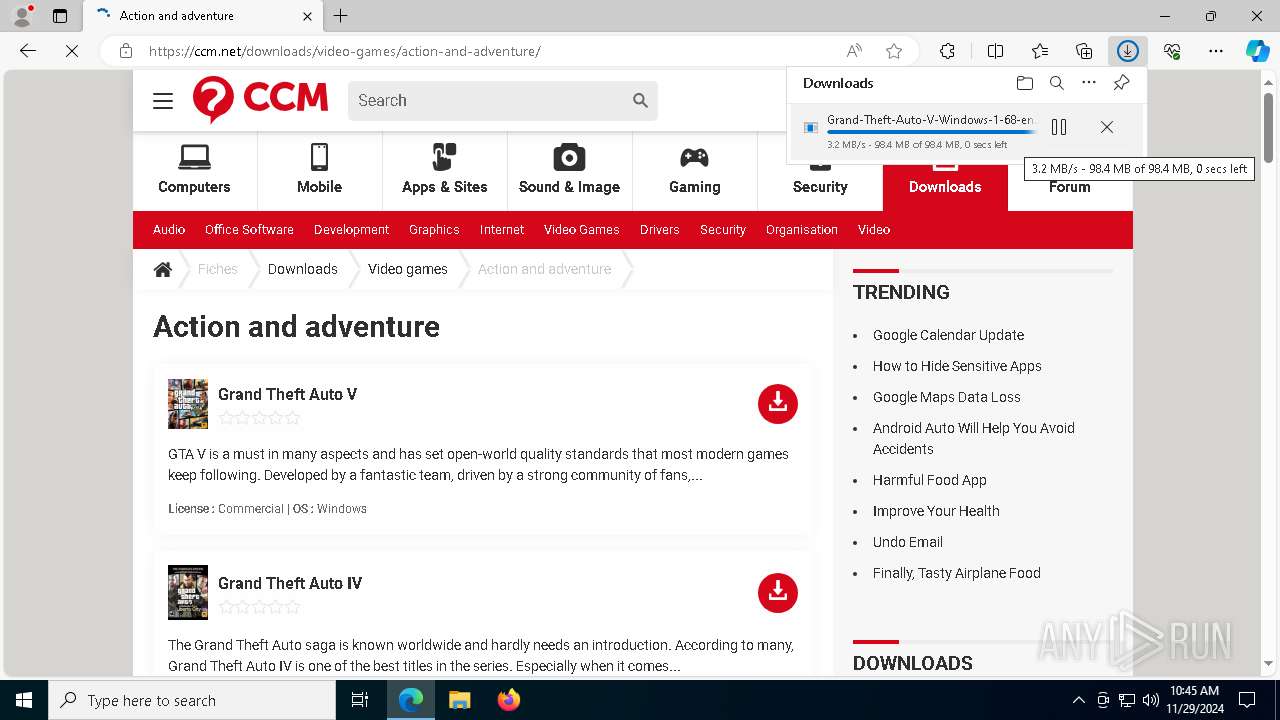The width and height of the screenshot is (1280, 720).
Task: Open browser Extensions
Action: 947,51
